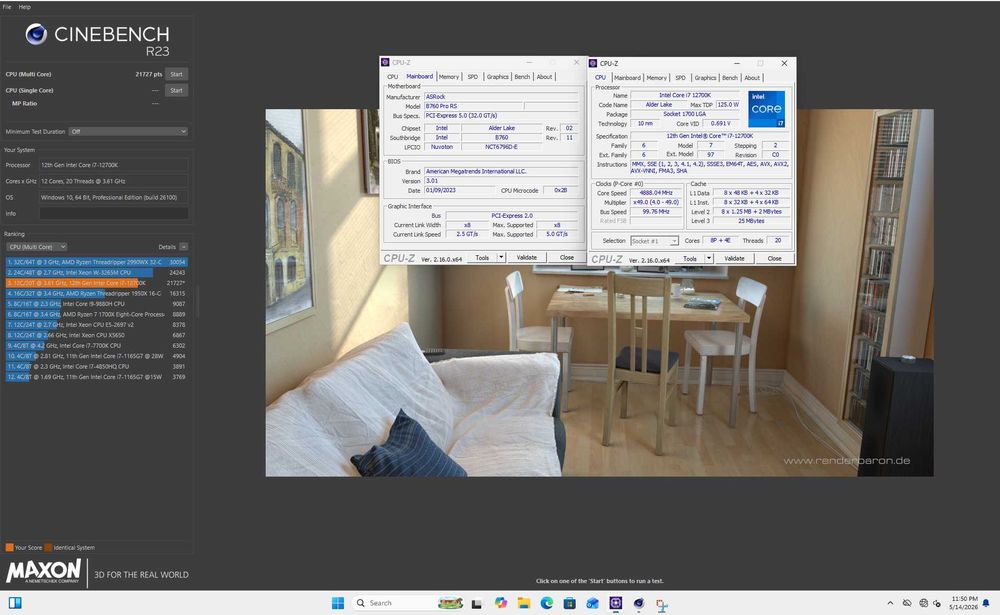The width and height of the screenshot is (1000, 615).
Task: Start the CPU (Single Core) test
Action: point(177,91)
